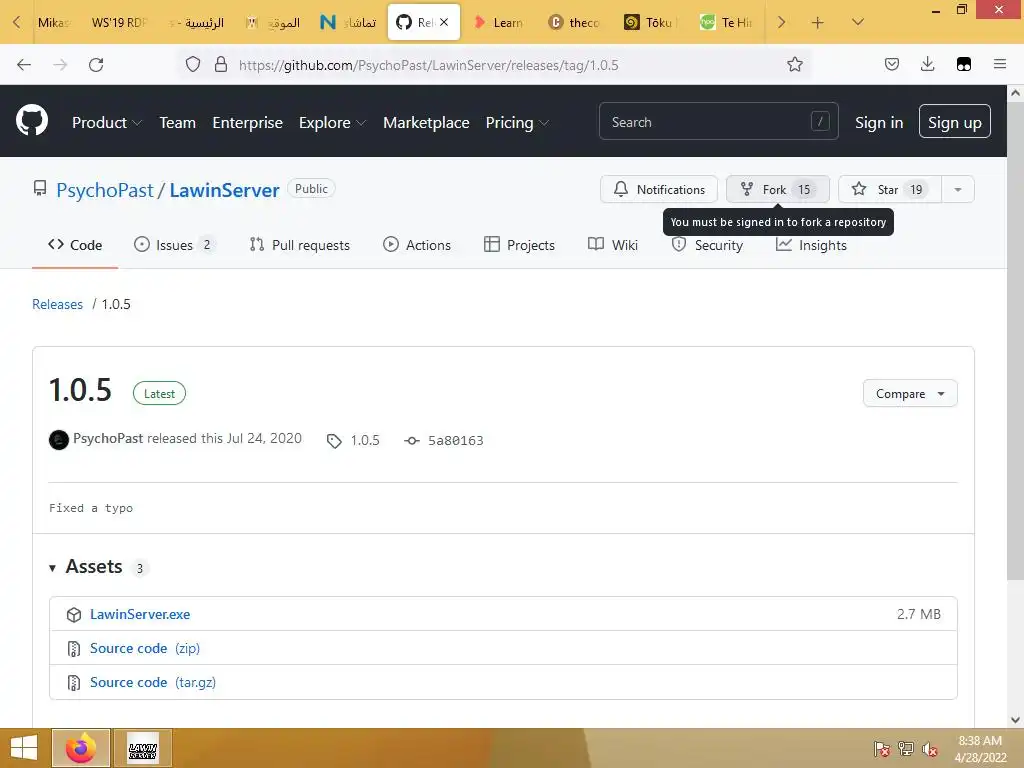
Task: Click the browser URL address bar
Action: [x=496, y=65]
